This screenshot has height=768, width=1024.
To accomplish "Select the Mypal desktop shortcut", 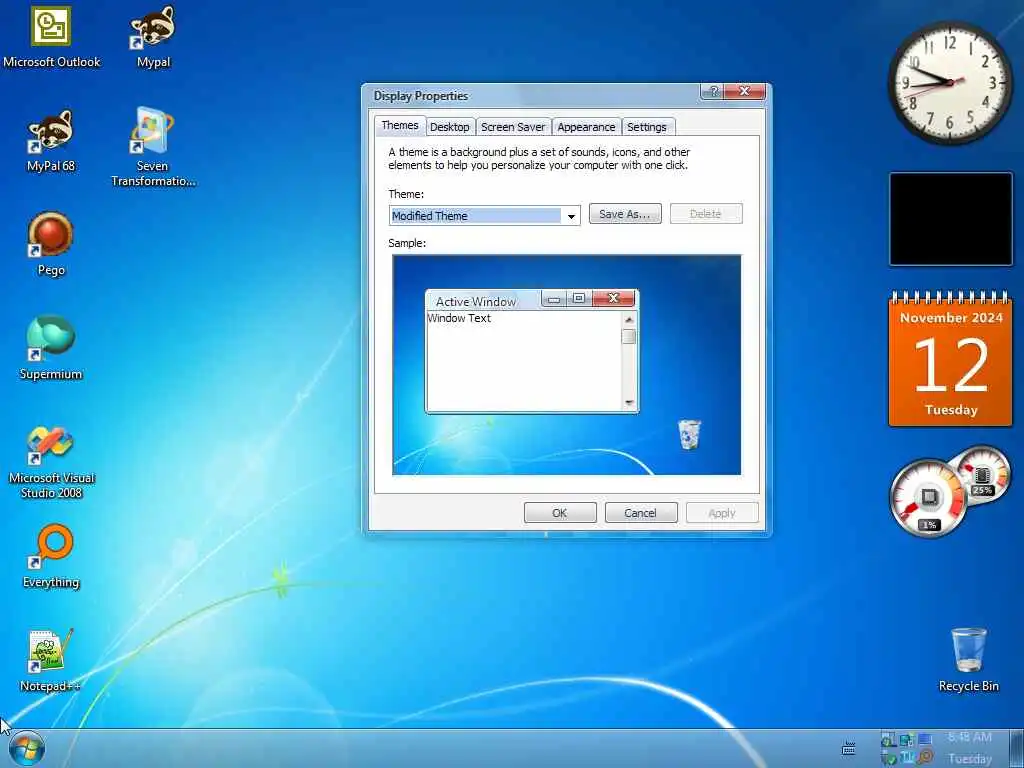I will (153, 37).
